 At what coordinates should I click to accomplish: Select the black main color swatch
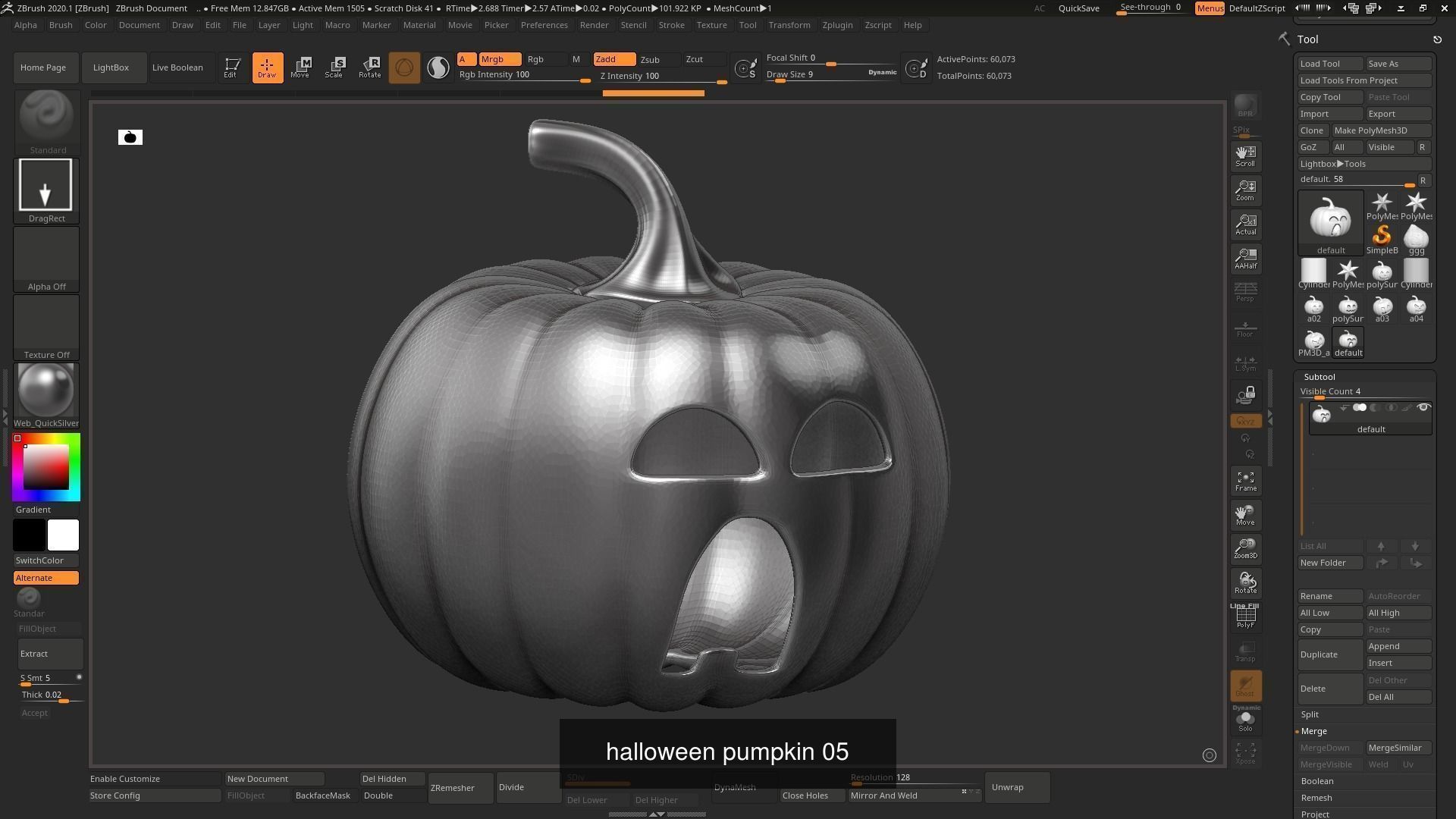coord(30,535)
